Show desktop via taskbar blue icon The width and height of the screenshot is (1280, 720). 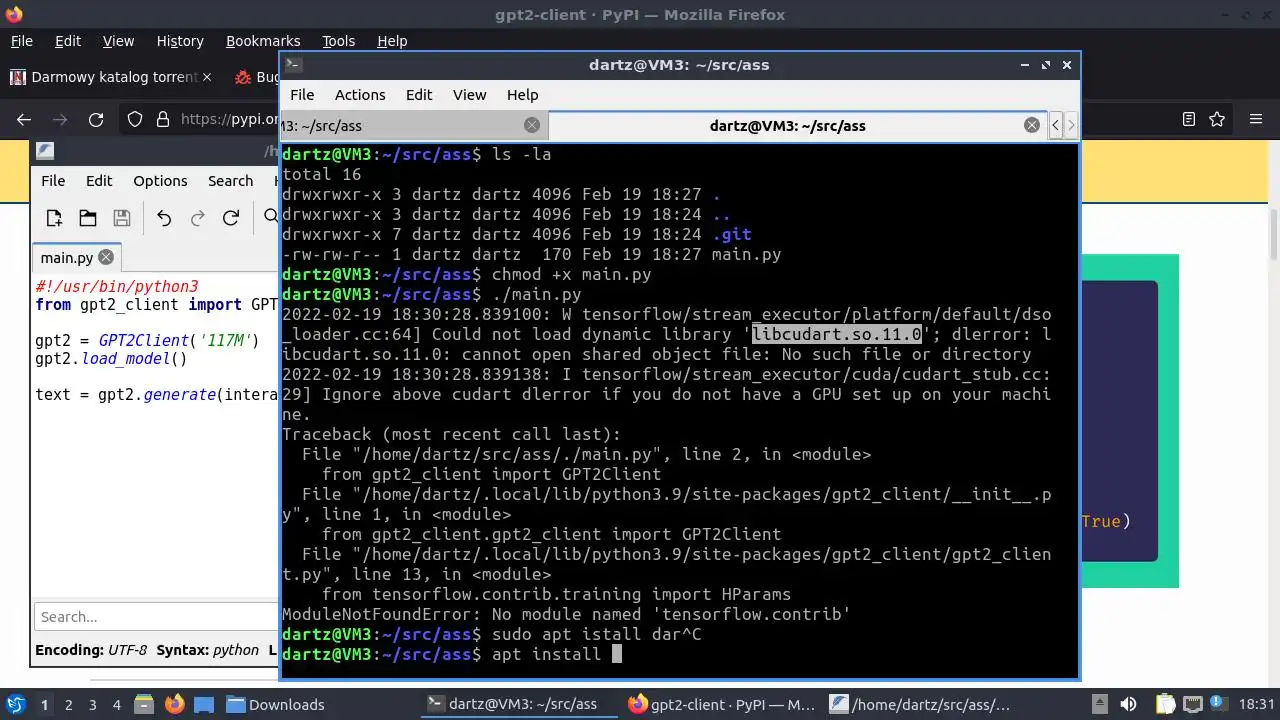pyautogui.click(x=204, y=704)
